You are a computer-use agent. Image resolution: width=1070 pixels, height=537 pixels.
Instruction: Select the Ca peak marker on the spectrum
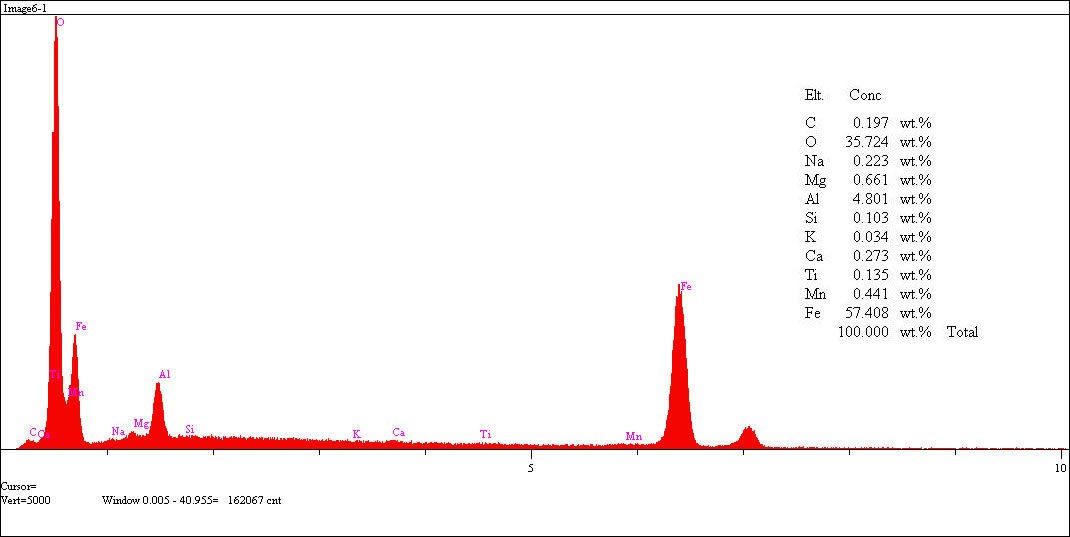click(x=398, y=433)
